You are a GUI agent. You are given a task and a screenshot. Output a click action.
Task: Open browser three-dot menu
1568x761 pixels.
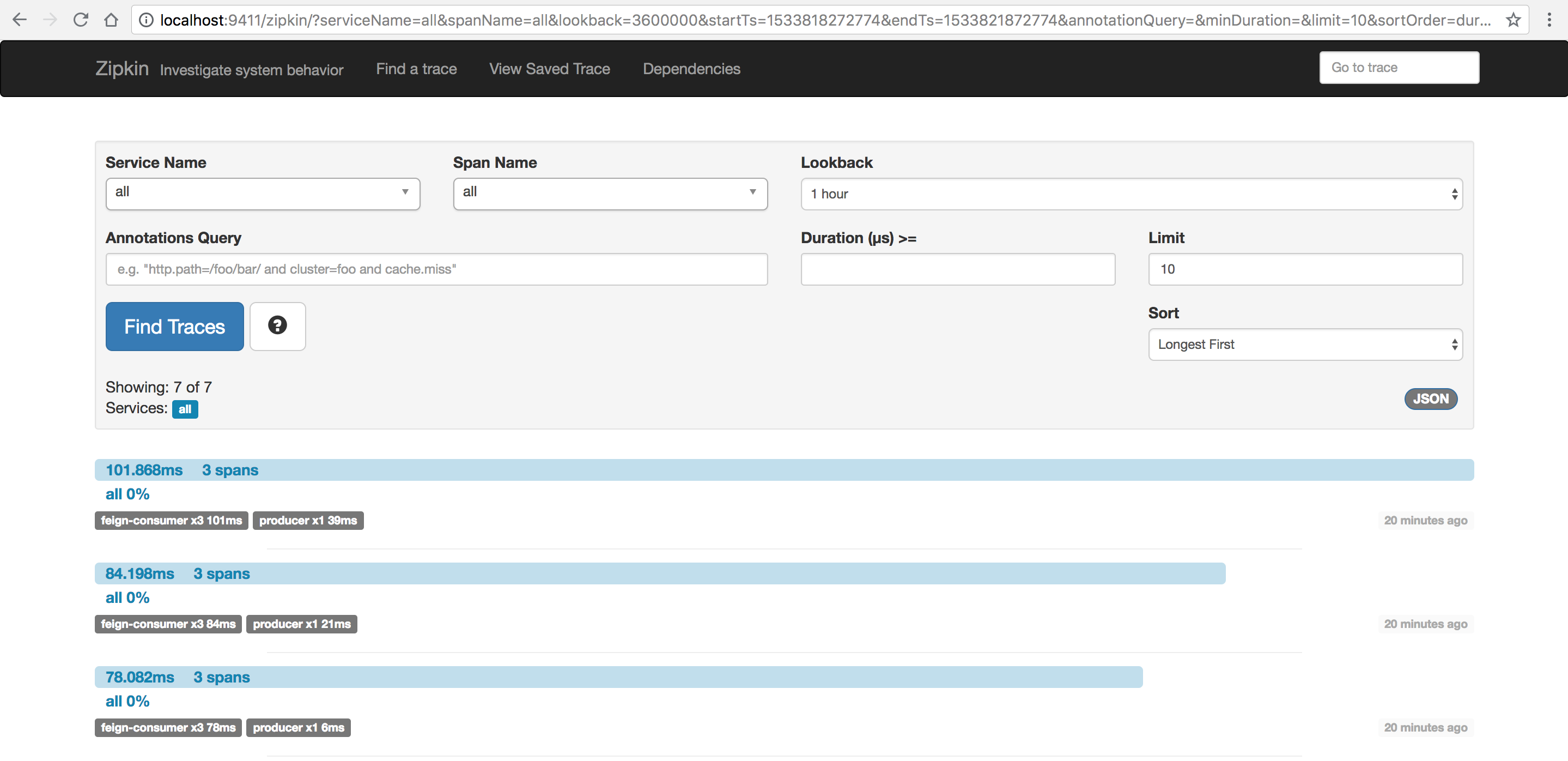tap(1549, 20)
